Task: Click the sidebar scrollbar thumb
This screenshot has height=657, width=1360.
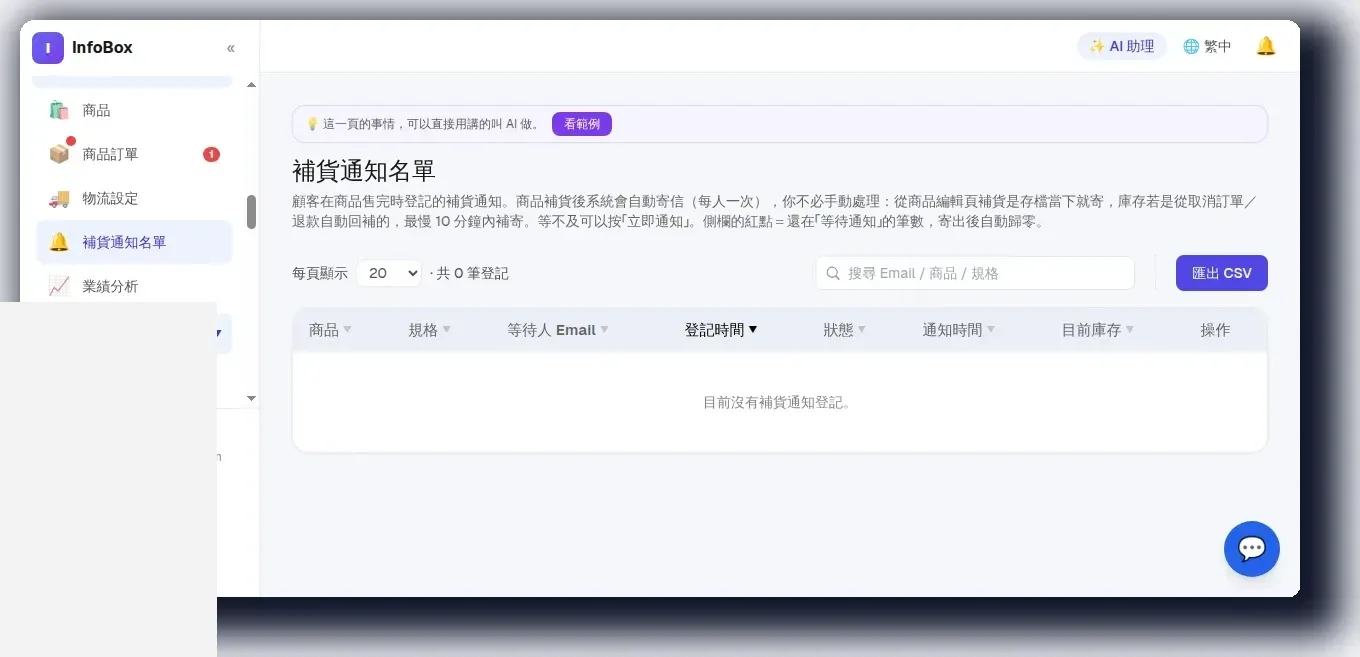Action: [251, 212]
